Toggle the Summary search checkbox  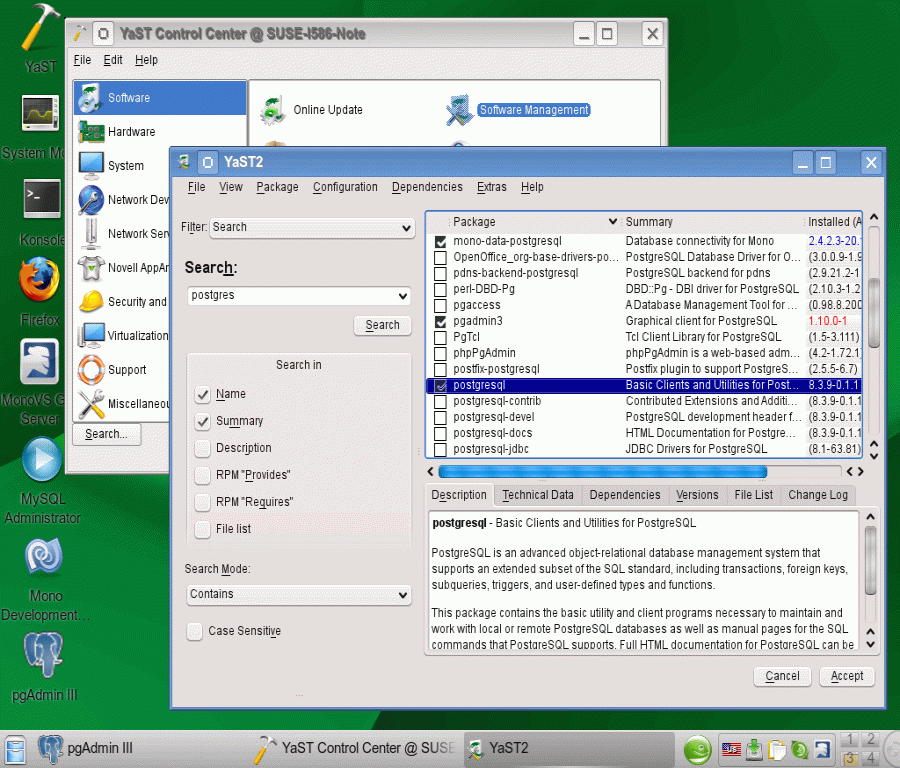pyautogui.click(x=202, y=421)
